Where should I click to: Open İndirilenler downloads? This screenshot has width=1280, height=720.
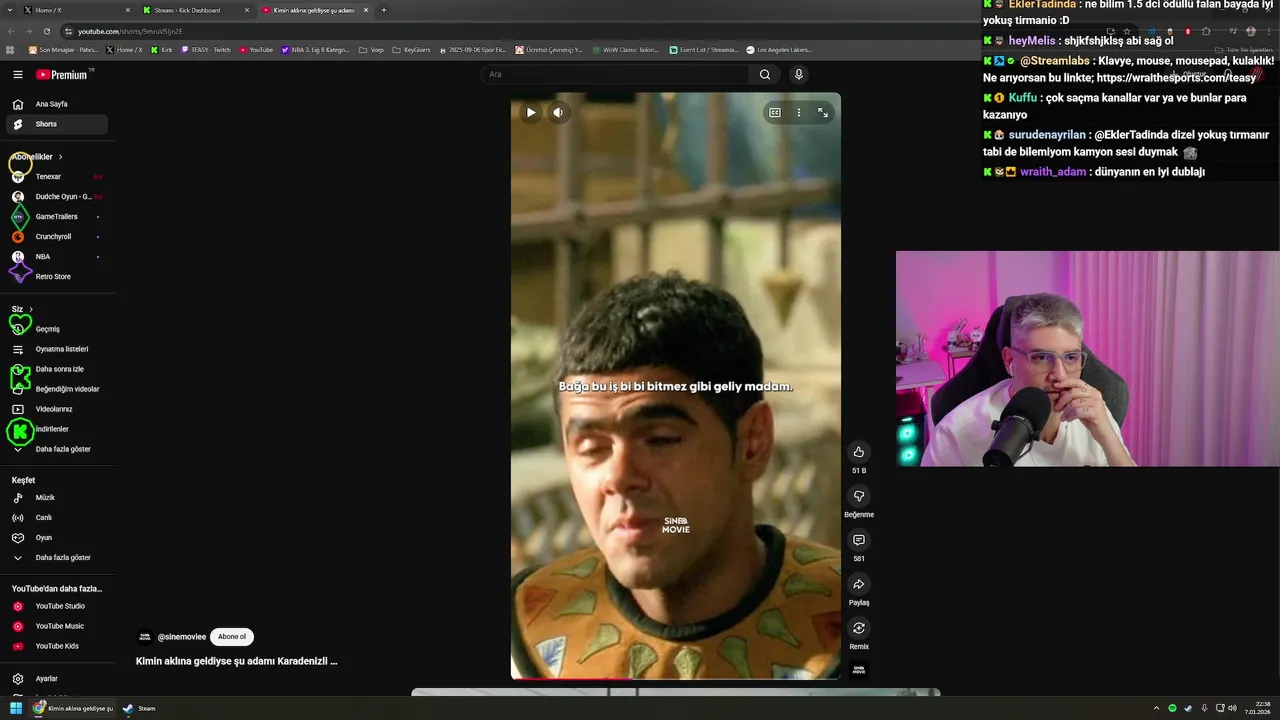(56, 429)
